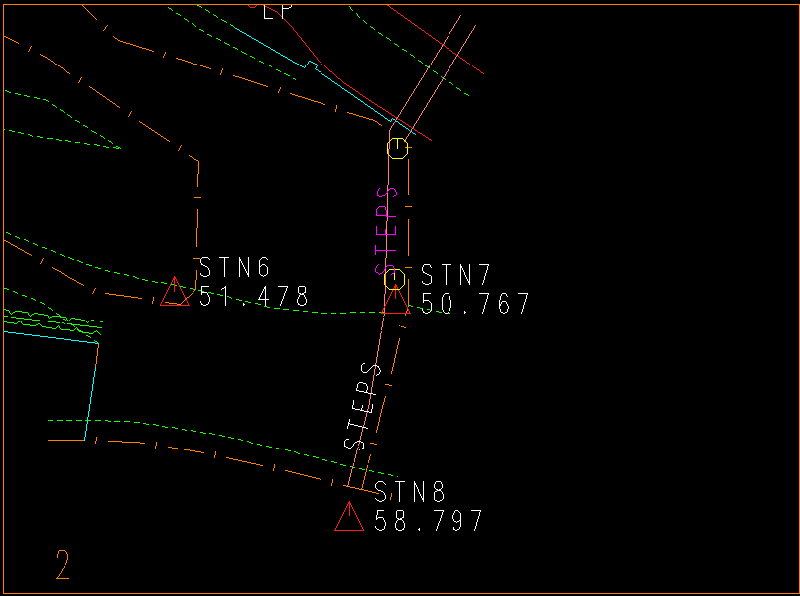Screen dimensions: 800x596
Task: Click the green dashed arrow tip at left
Action: (x=118, y=148)
